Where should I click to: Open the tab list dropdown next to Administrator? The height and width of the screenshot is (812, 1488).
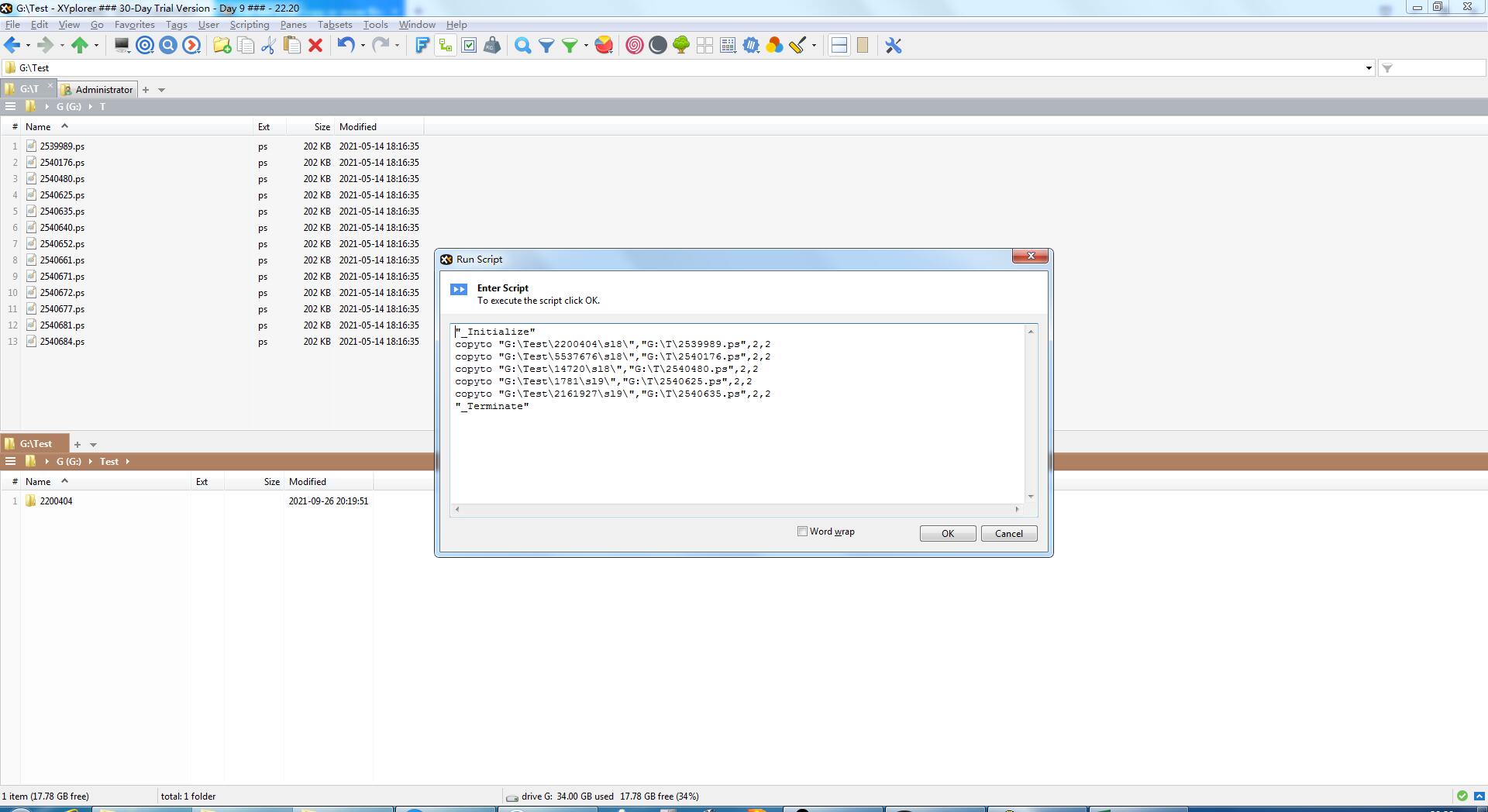coord(161,90)
